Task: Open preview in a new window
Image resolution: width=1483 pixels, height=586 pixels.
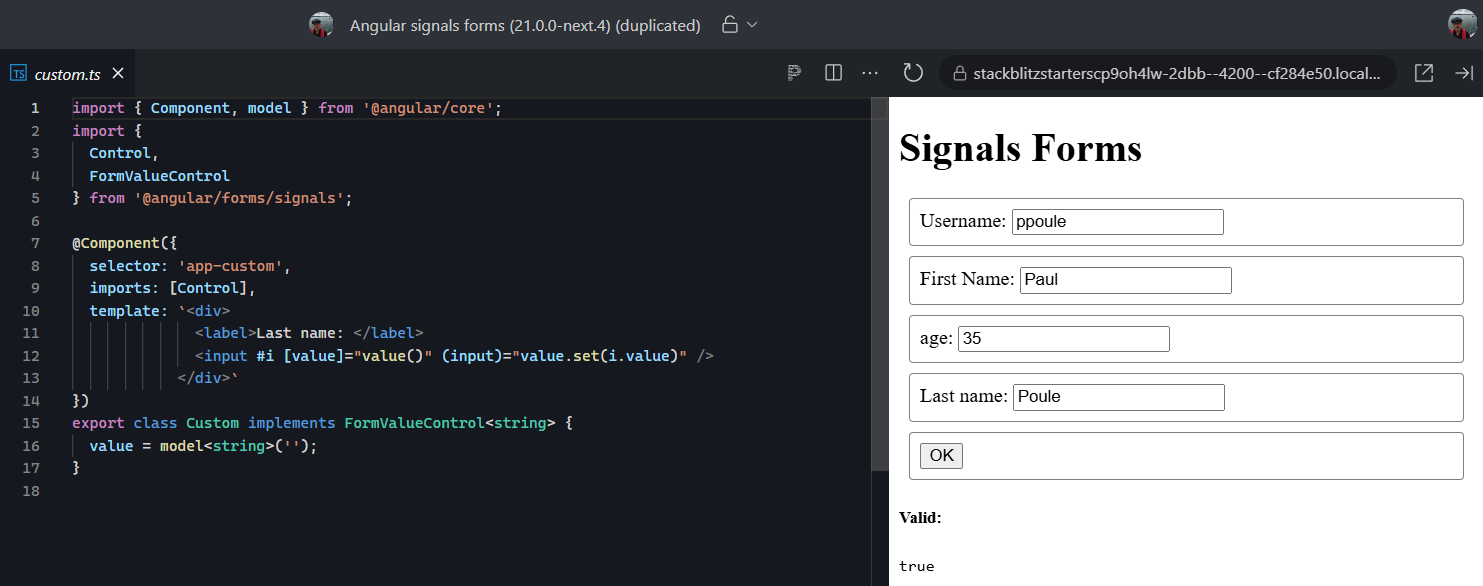Action: tap(1424, 73)
